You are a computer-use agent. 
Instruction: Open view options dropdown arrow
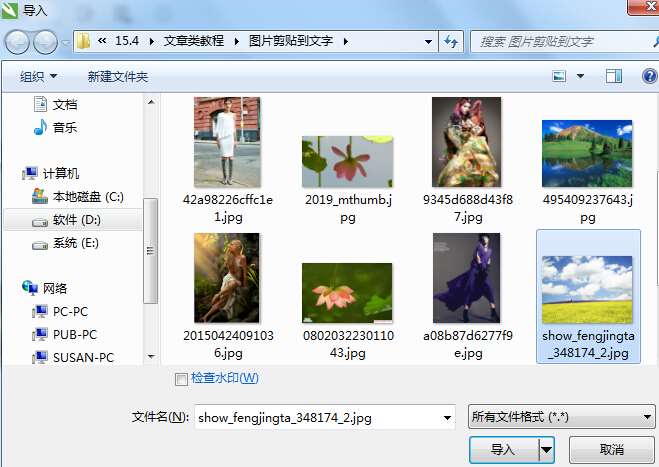coord(580,76)
